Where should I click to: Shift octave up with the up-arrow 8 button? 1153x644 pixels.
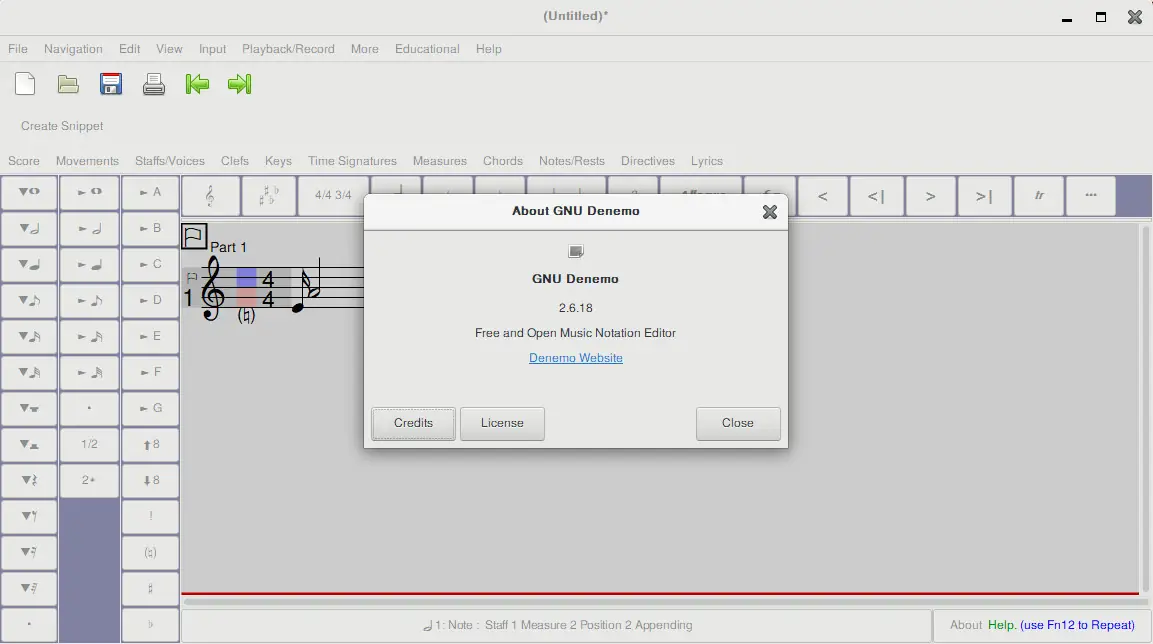[x=150, y=444]
